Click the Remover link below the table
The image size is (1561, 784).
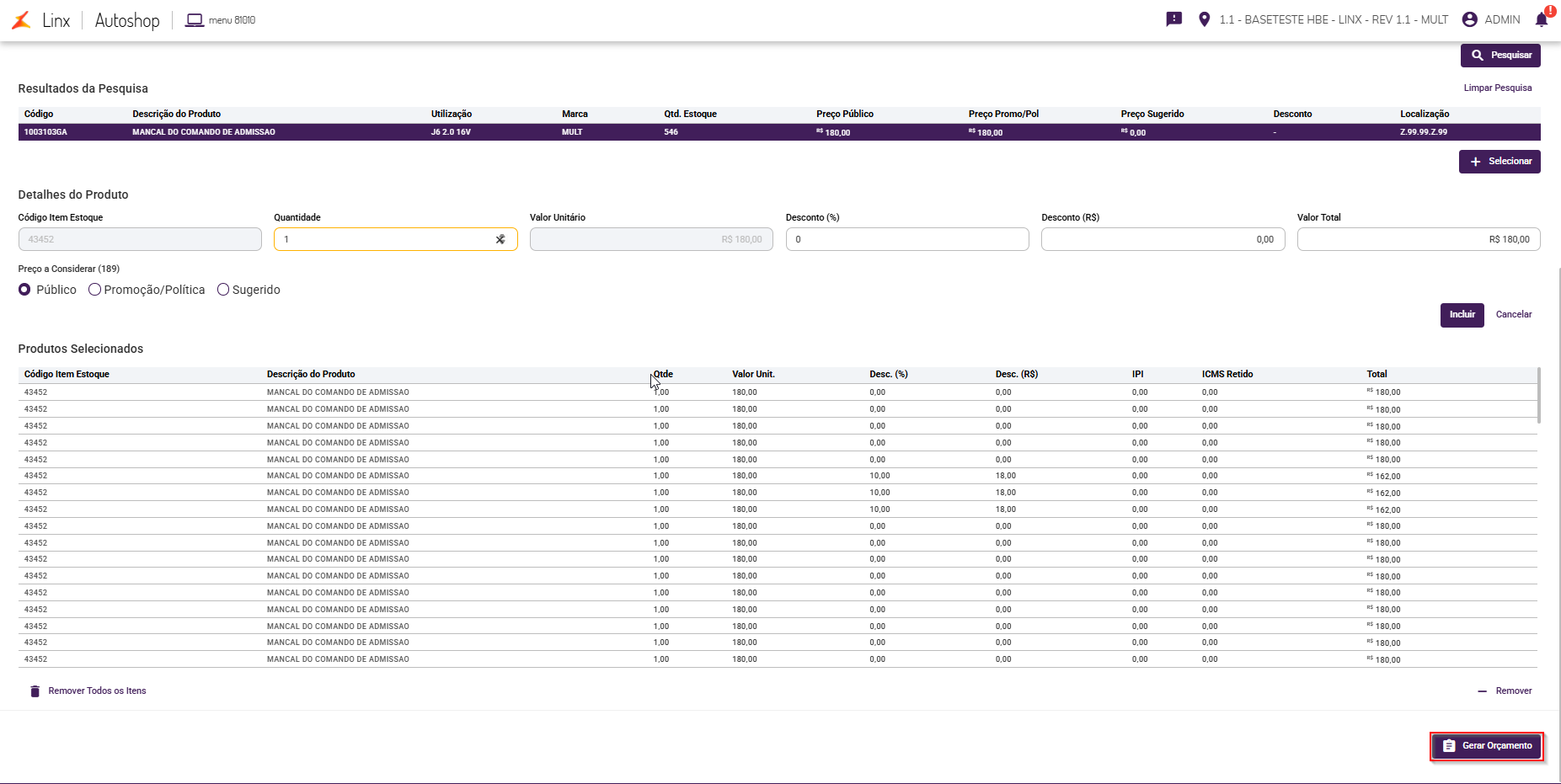(x=1505, y=691)
